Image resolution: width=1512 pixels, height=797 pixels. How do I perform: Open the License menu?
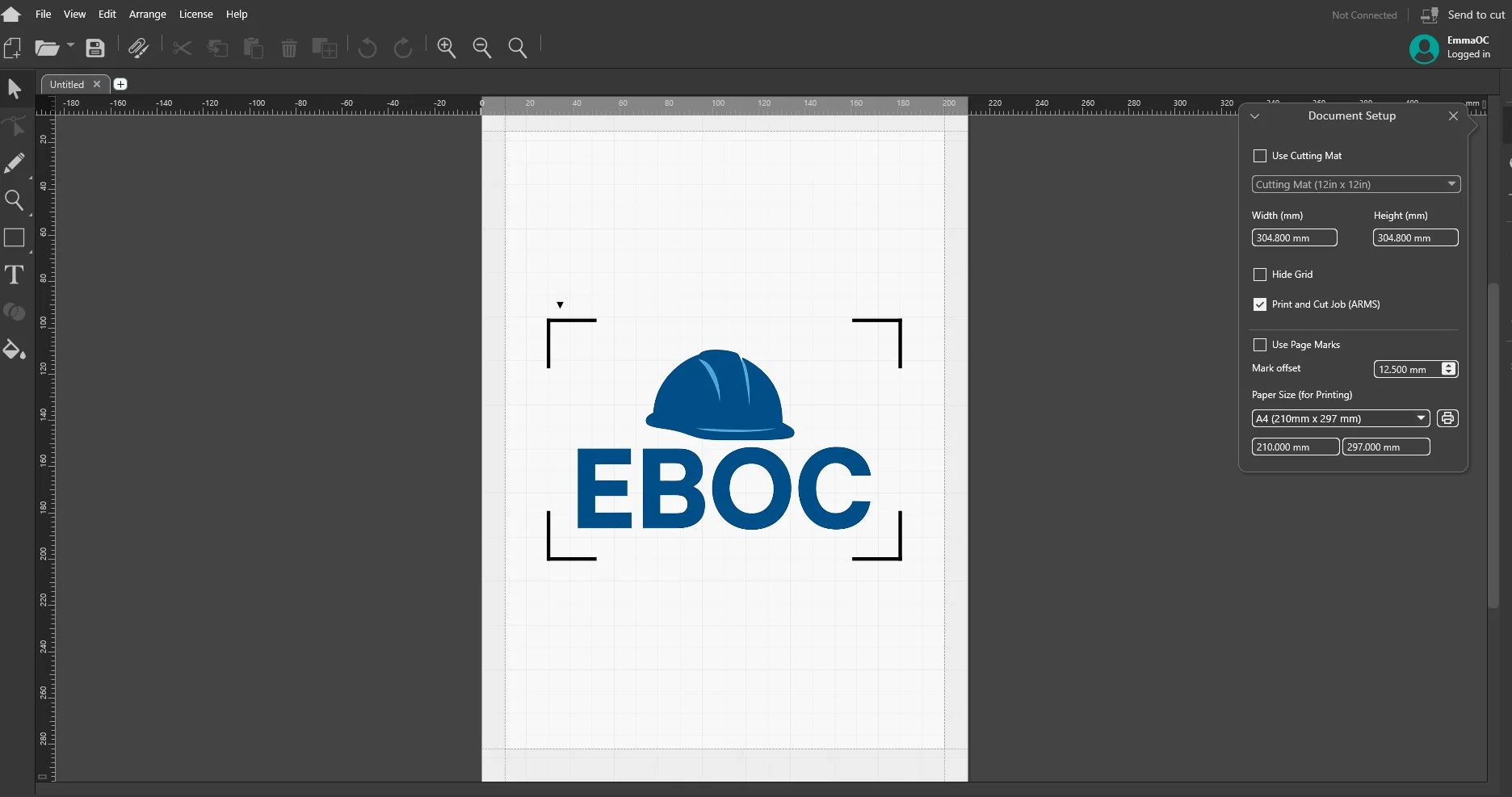pyautogui.click(x=196, y=14)
